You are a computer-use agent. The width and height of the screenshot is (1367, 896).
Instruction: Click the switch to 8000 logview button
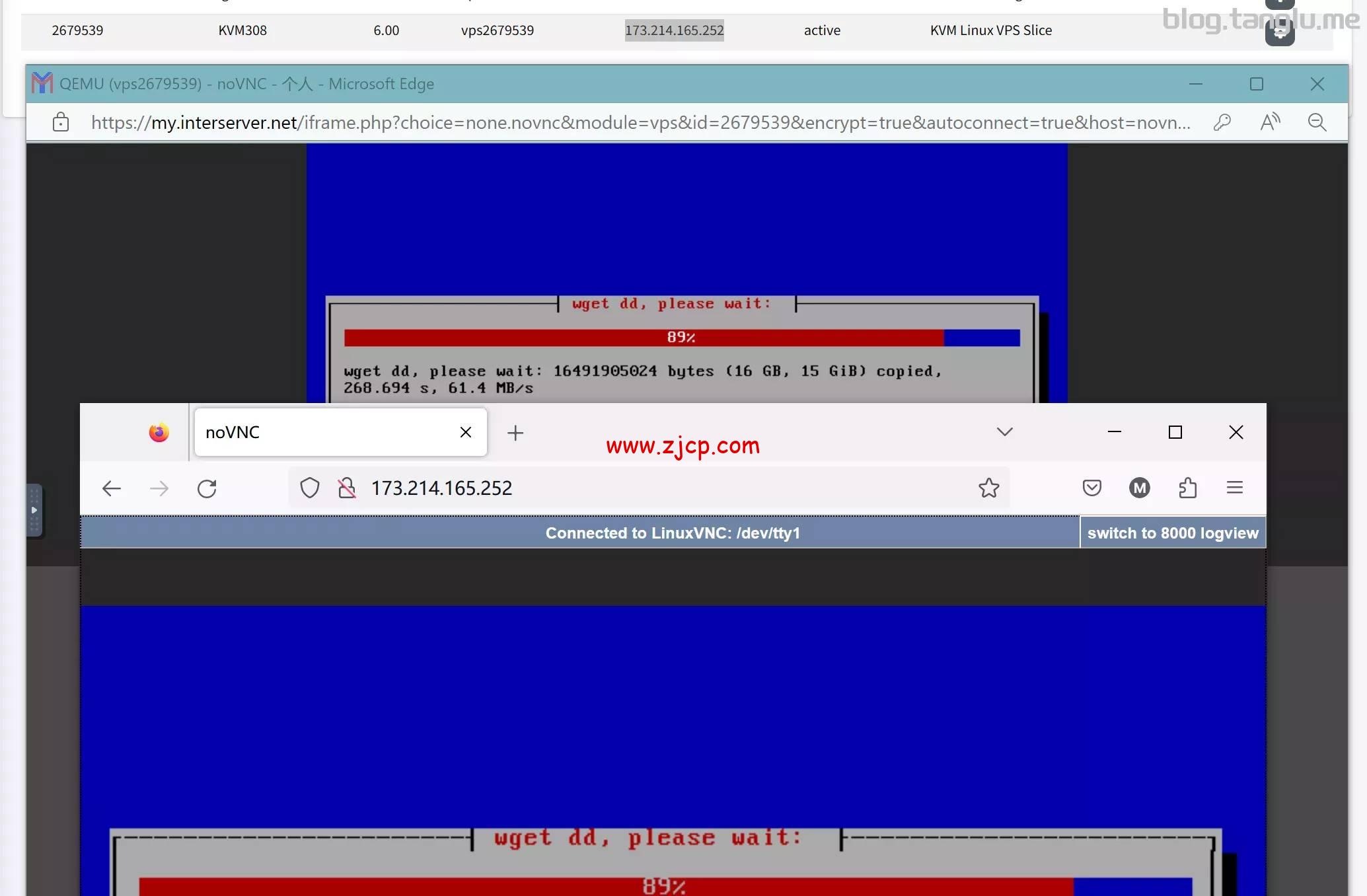[1173, 533]
